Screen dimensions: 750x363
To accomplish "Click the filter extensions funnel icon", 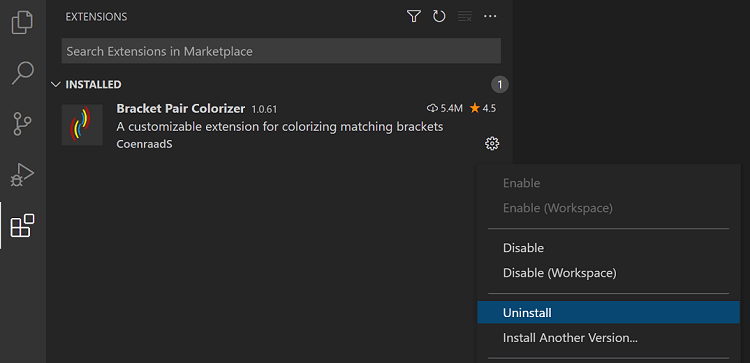I will coord(414,17).
